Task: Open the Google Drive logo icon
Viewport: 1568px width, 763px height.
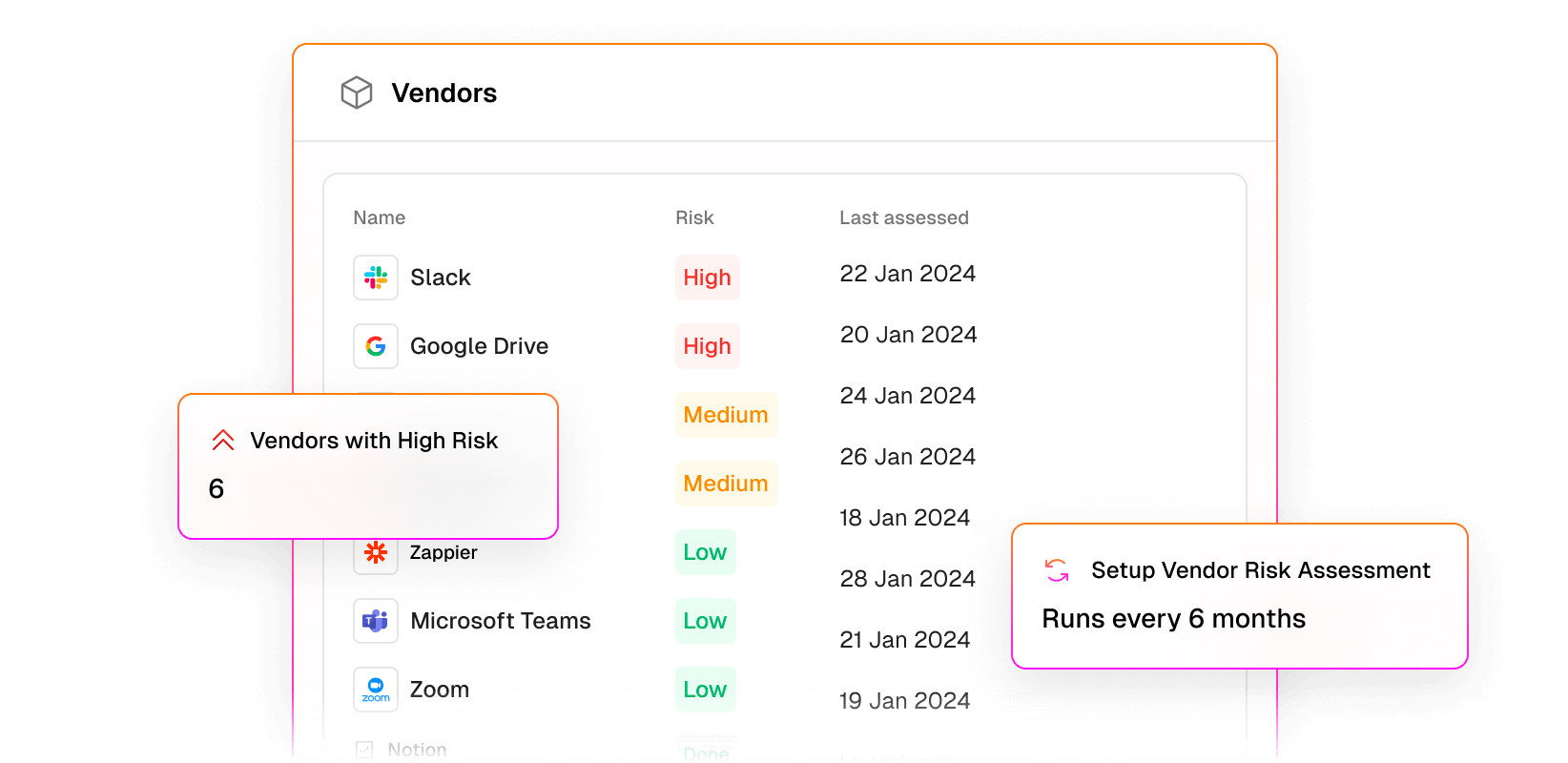Action: point(376,346)
